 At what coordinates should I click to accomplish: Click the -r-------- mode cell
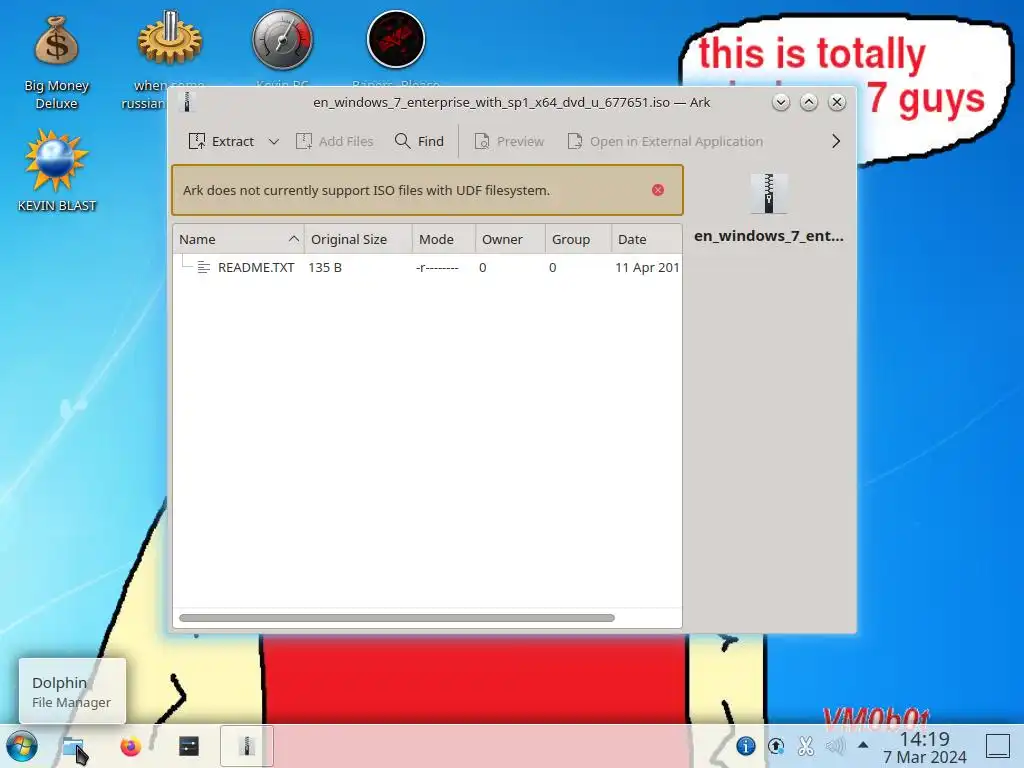[437, 268]
